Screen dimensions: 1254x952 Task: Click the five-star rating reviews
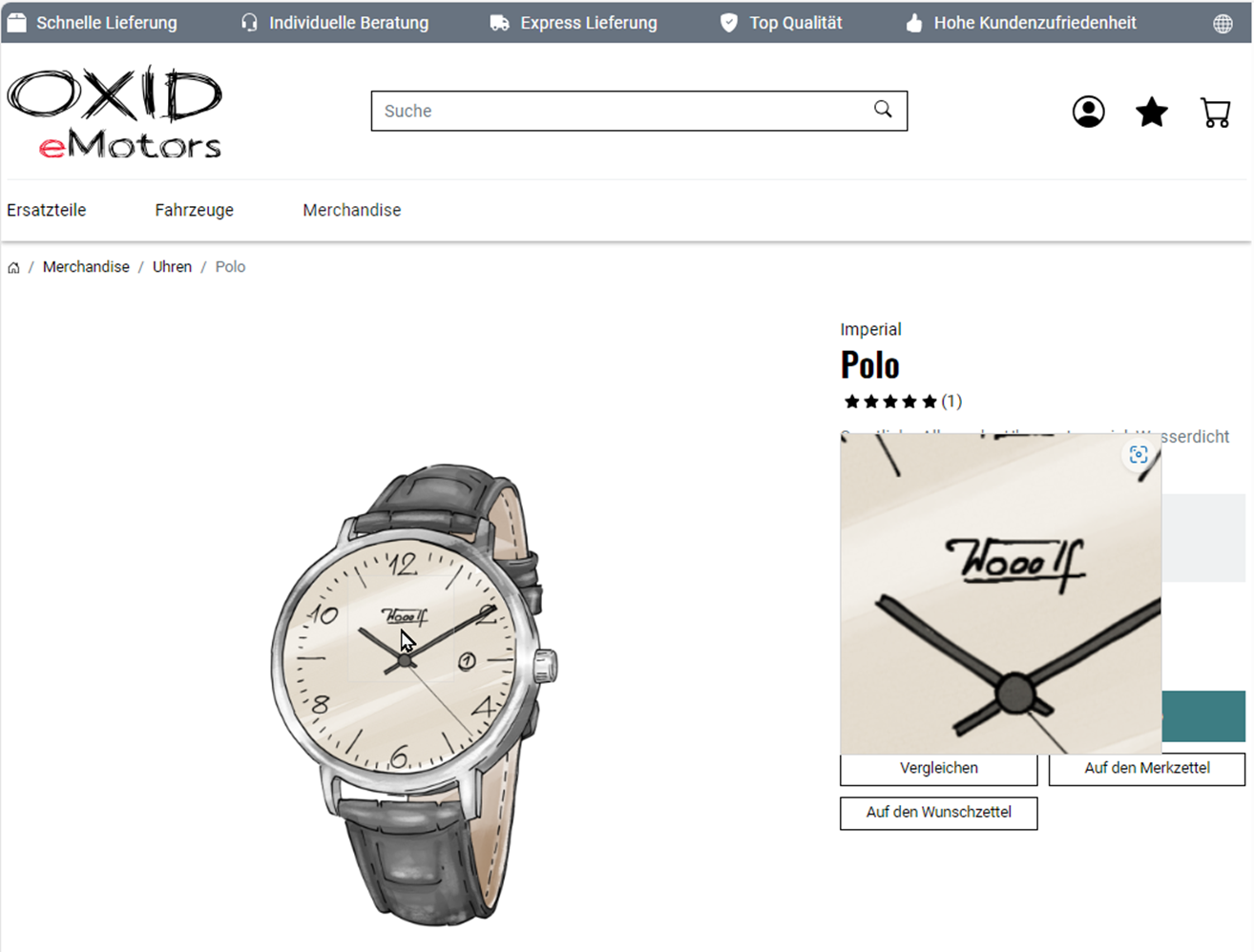pos(903,402)
